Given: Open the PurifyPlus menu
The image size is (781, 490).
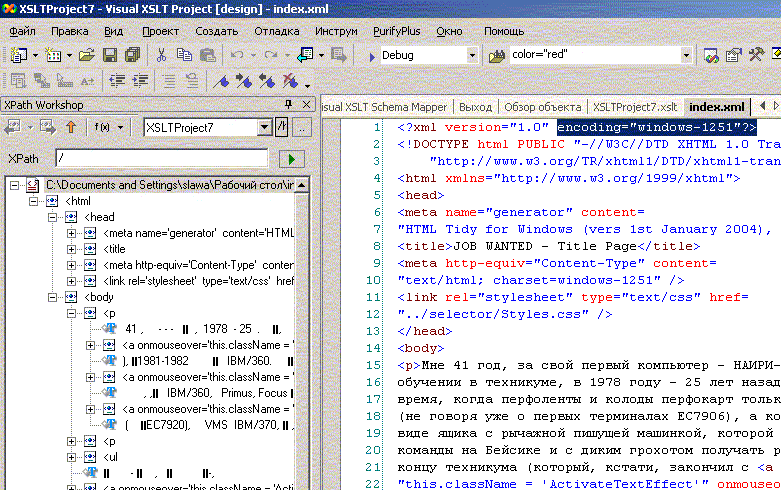Looking at the screenshot, I should (396, 31).
